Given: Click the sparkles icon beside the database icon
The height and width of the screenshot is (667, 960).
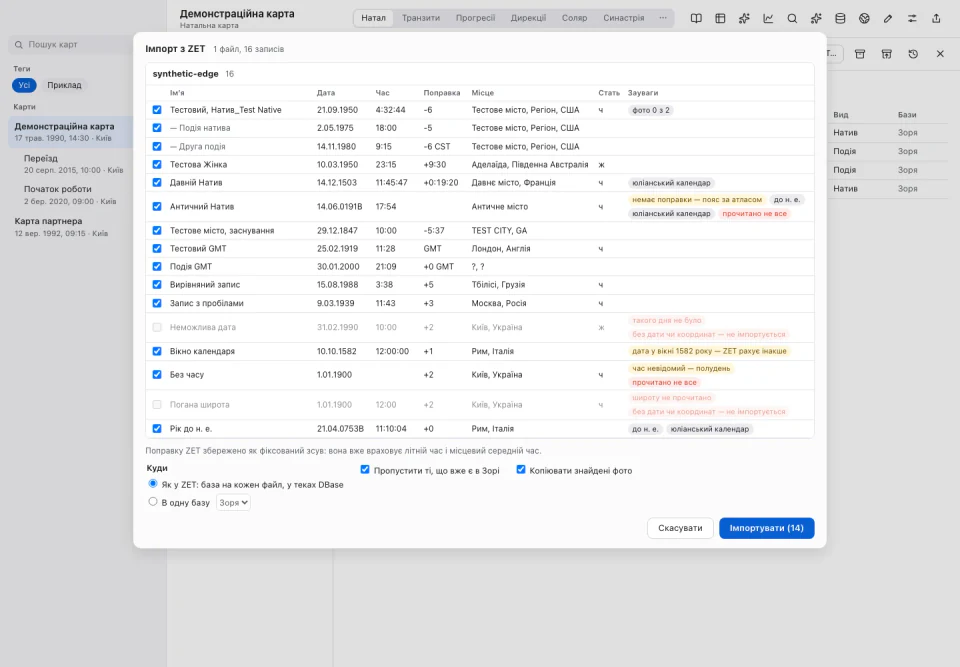Looking at the screenshot, I should 816,18.
